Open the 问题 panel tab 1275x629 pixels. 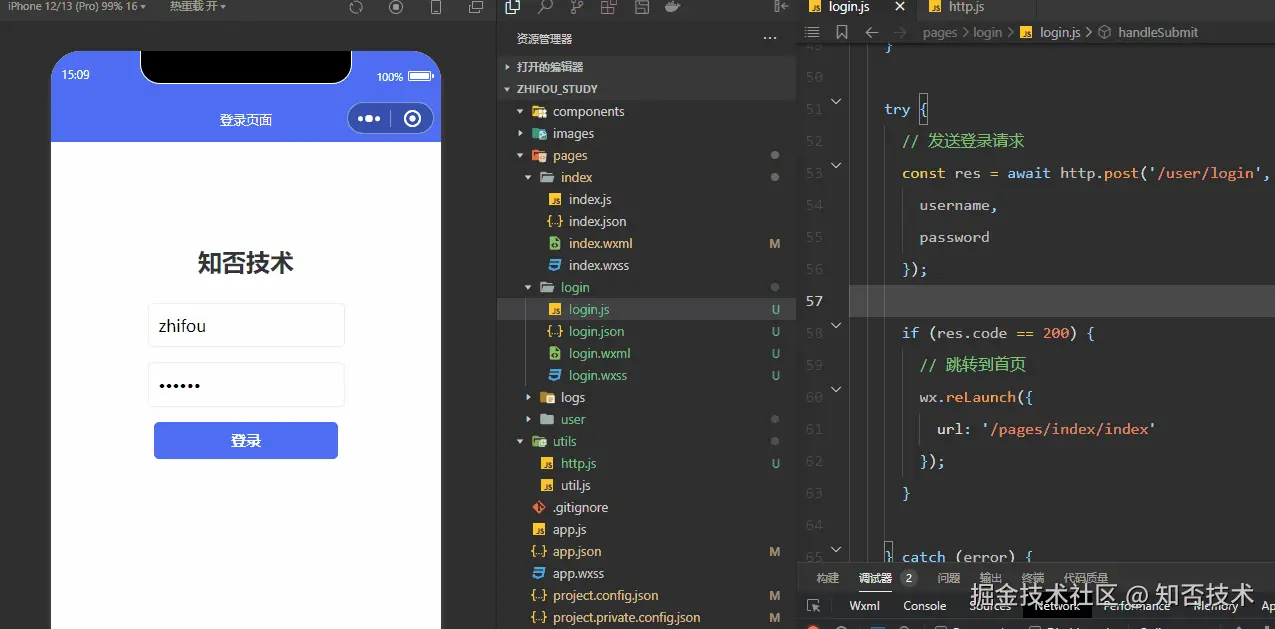tap(949, 578)
